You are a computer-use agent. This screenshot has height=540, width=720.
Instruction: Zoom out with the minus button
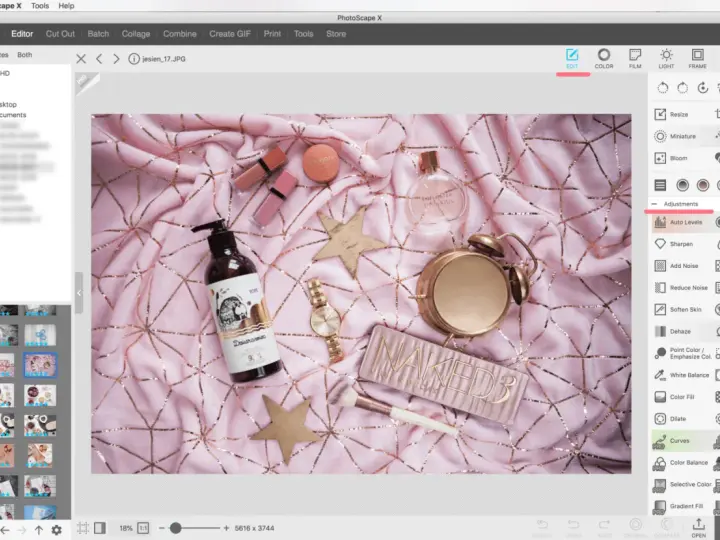tap(162, 528)
